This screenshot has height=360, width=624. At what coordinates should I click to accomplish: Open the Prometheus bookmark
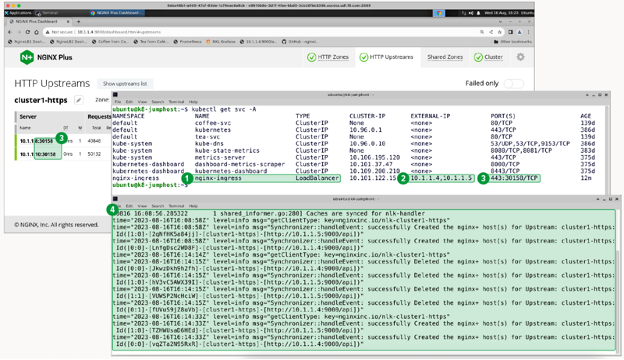point(187,41)
